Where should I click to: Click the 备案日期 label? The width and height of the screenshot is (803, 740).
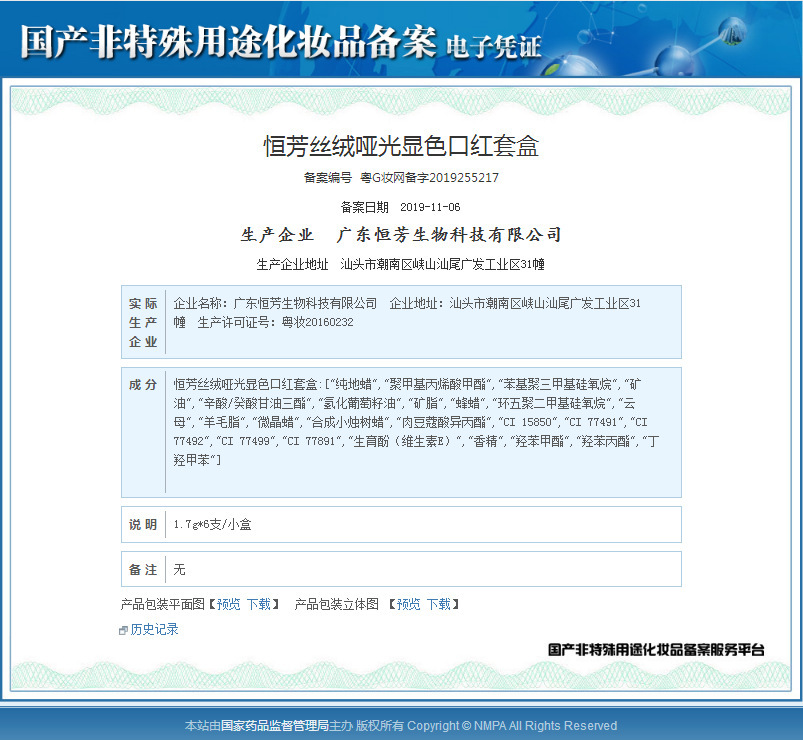point(365,207)
